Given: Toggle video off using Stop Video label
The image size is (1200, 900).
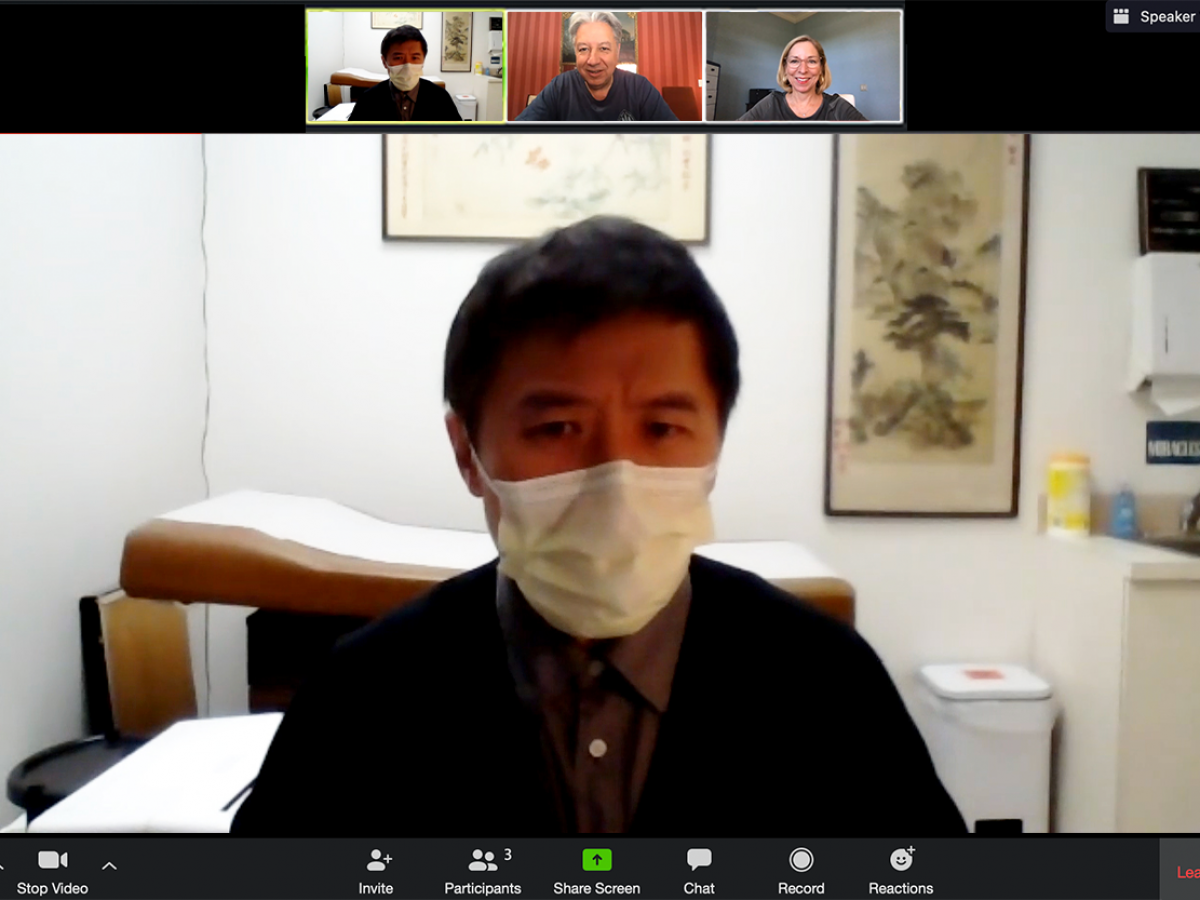Looking at the screenshot, I should click(x=52, y=888).
